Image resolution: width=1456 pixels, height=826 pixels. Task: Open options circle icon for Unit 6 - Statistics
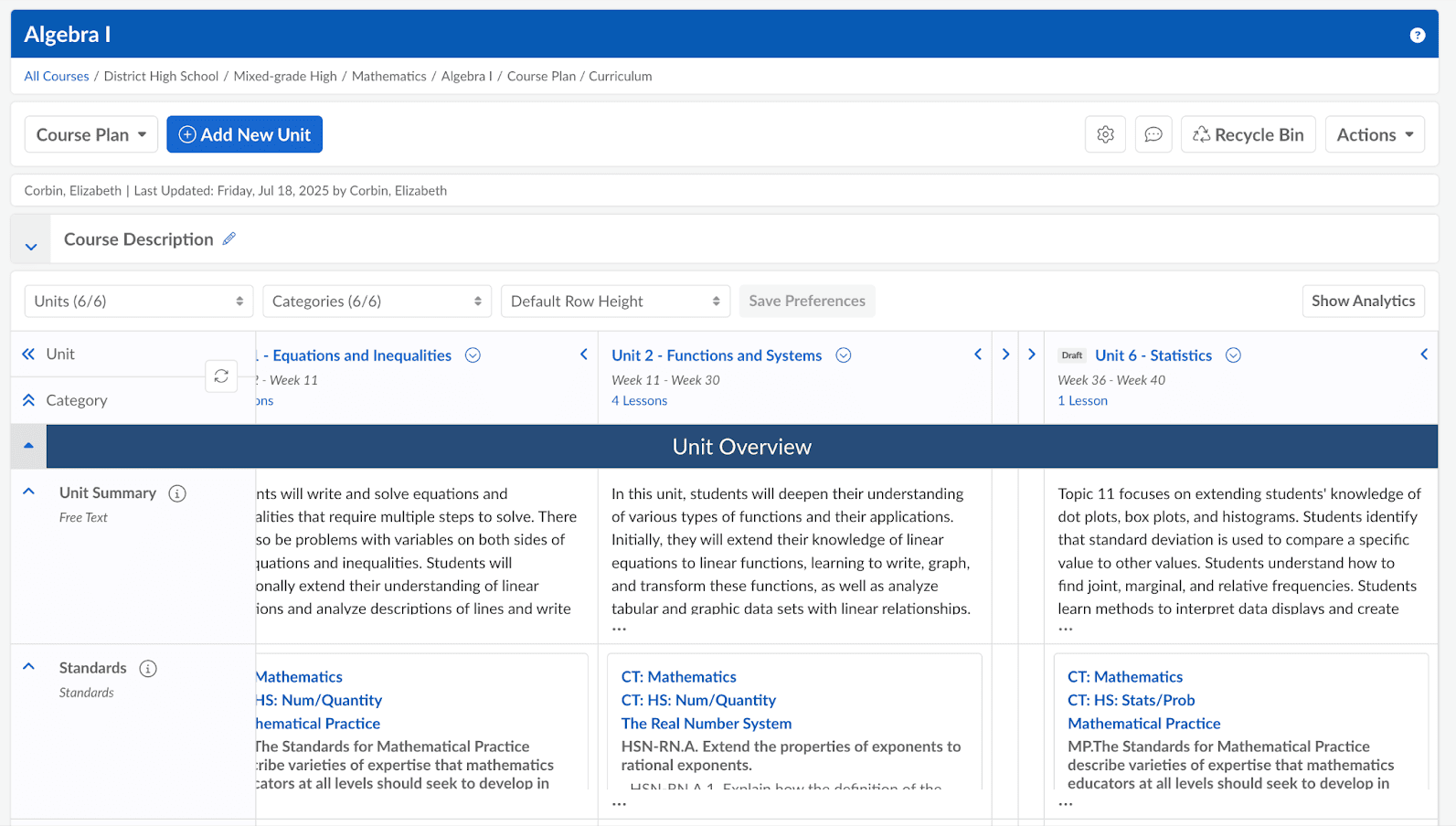pos(1233,355)
